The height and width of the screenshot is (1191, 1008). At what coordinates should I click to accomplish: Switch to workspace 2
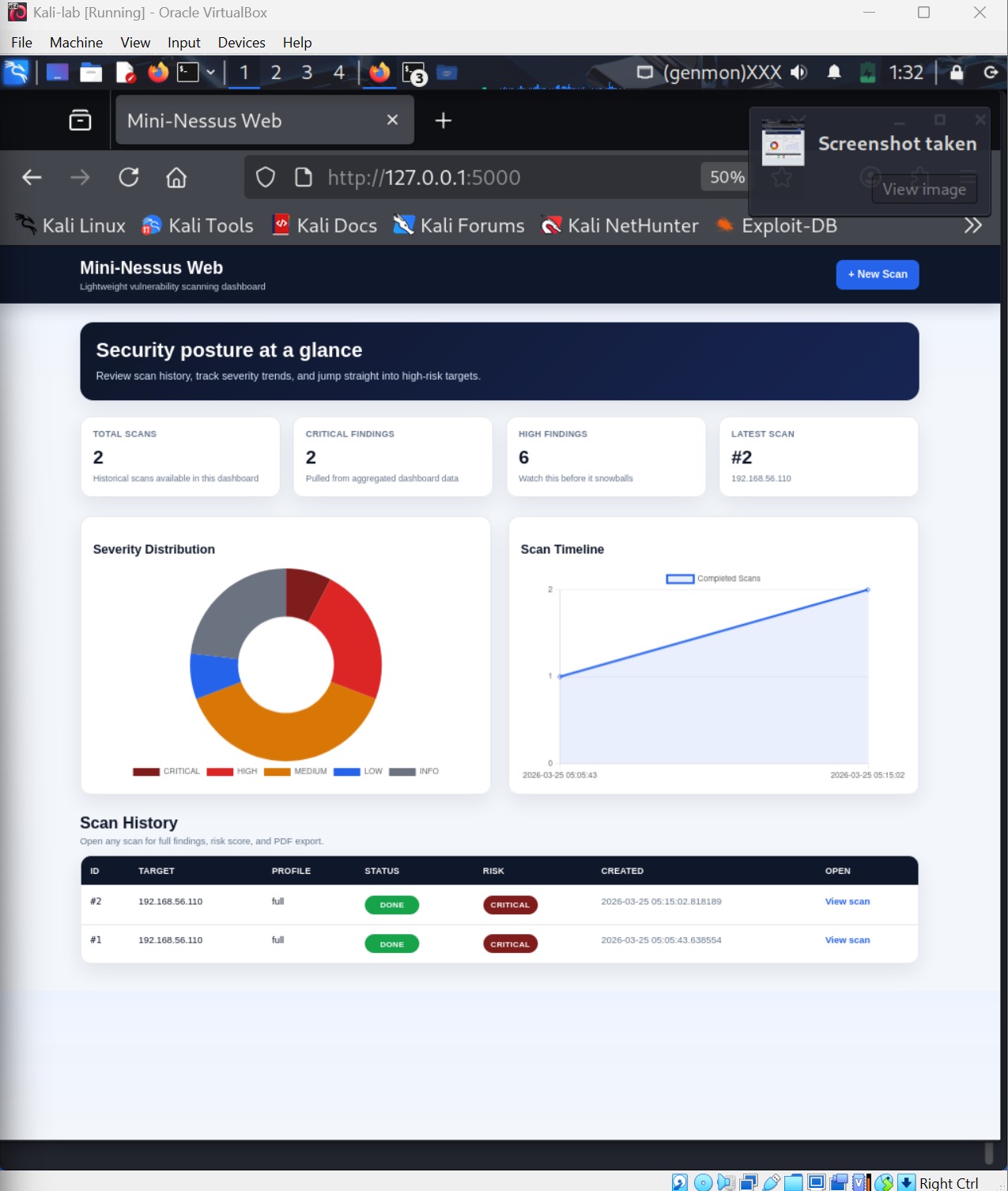276,73
